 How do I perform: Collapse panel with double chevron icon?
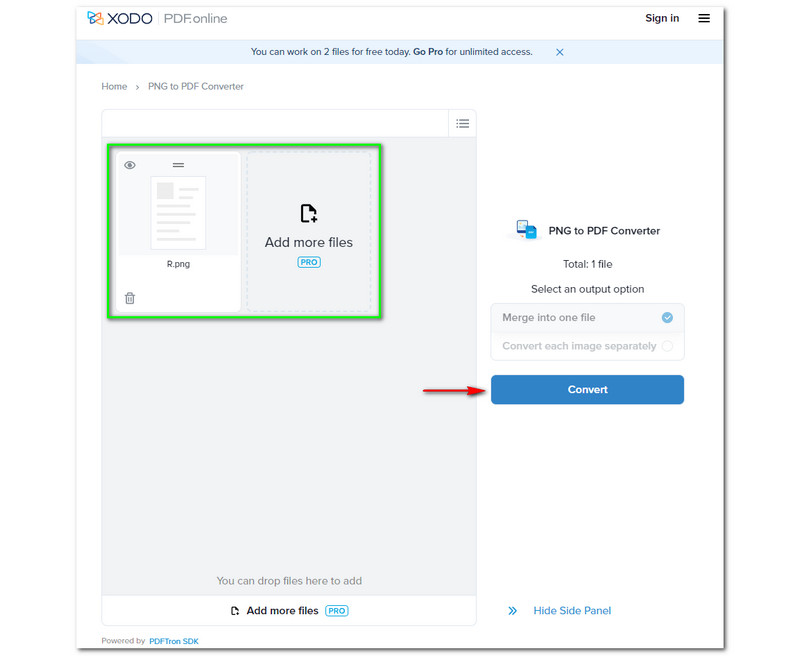point(512,611)
